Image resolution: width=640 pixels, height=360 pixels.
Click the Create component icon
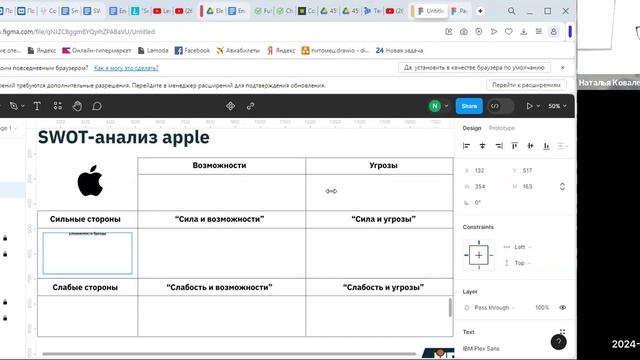click(x=230, y=106)
